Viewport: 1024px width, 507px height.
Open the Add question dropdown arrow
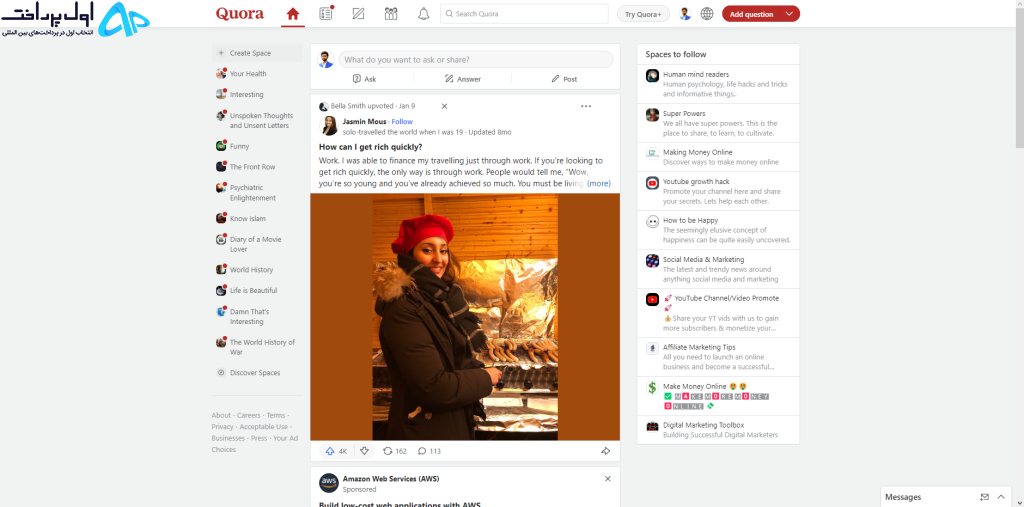[790, 14]
